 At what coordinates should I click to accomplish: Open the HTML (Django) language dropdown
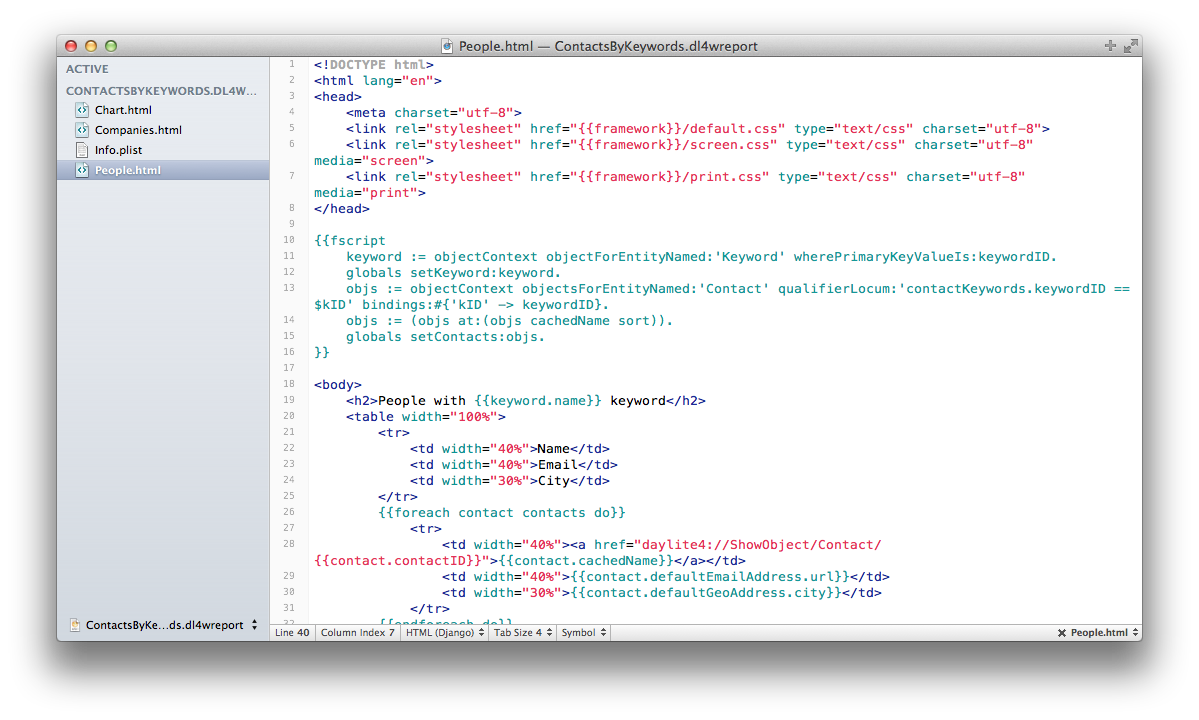444,633
